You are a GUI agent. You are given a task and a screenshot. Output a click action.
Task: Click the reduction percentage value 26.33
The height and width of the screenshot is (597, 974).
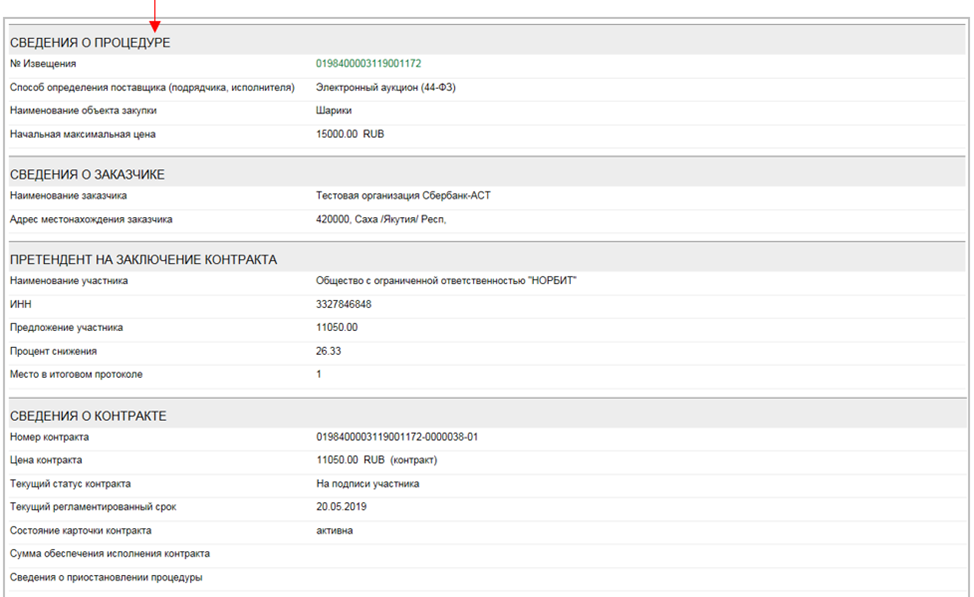[x=329, y=351]
